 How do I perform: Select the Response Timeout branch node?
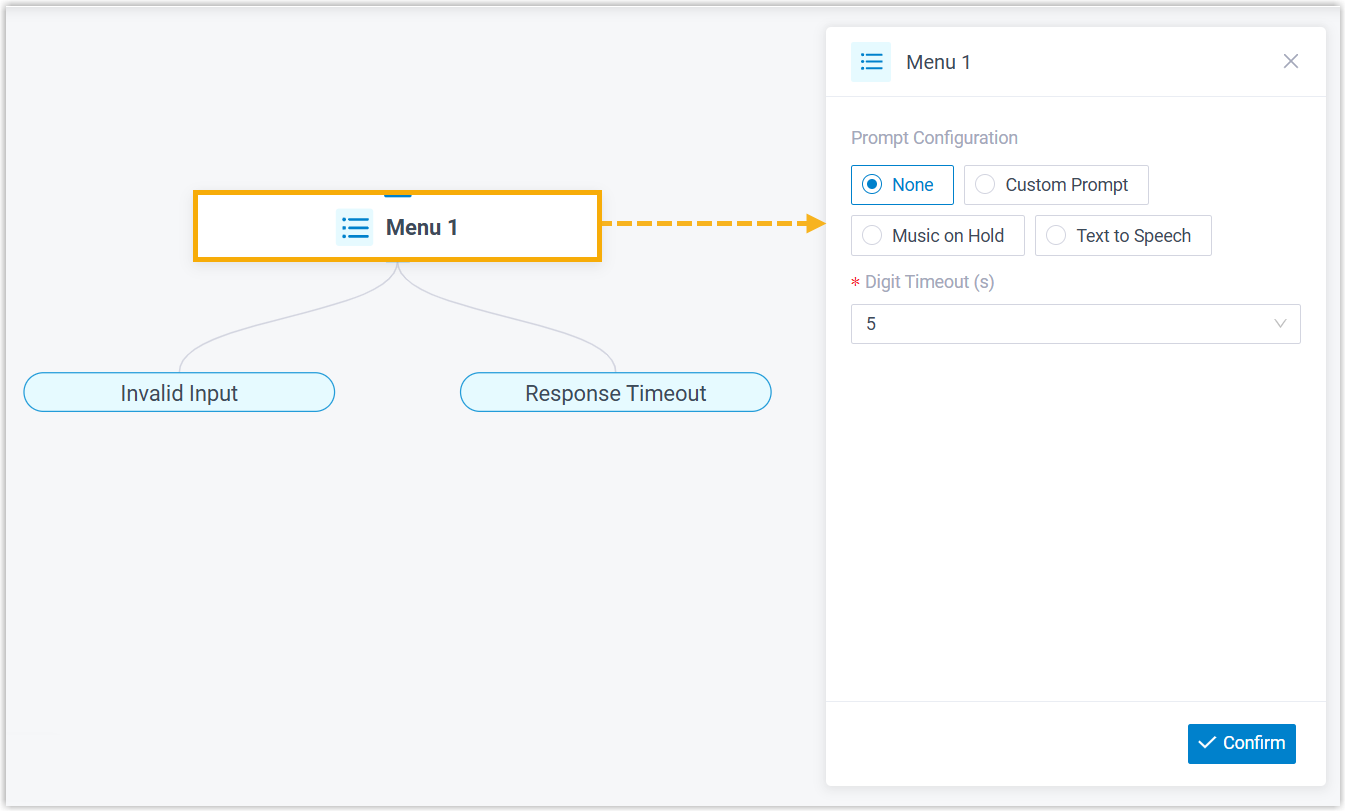[615, 393]
